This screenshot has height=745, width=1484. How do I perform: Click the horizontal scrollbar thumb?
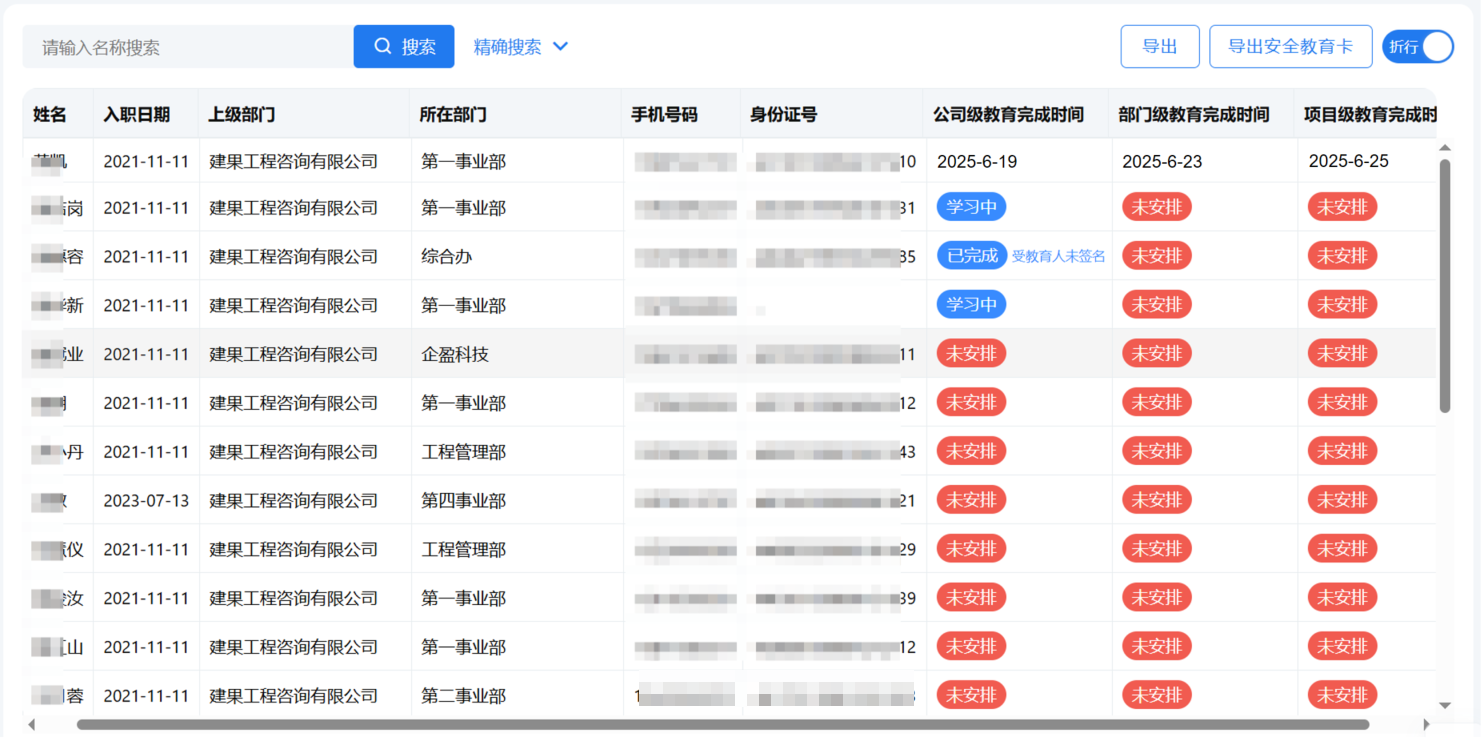(x=722, y=725)
